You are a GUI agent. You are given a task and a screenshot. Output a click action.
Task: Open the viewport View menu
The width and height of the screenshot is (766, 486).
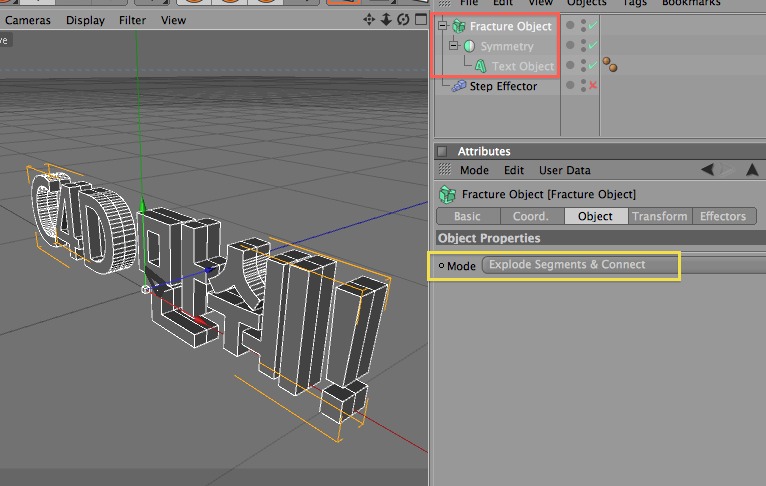click(173, 21)
